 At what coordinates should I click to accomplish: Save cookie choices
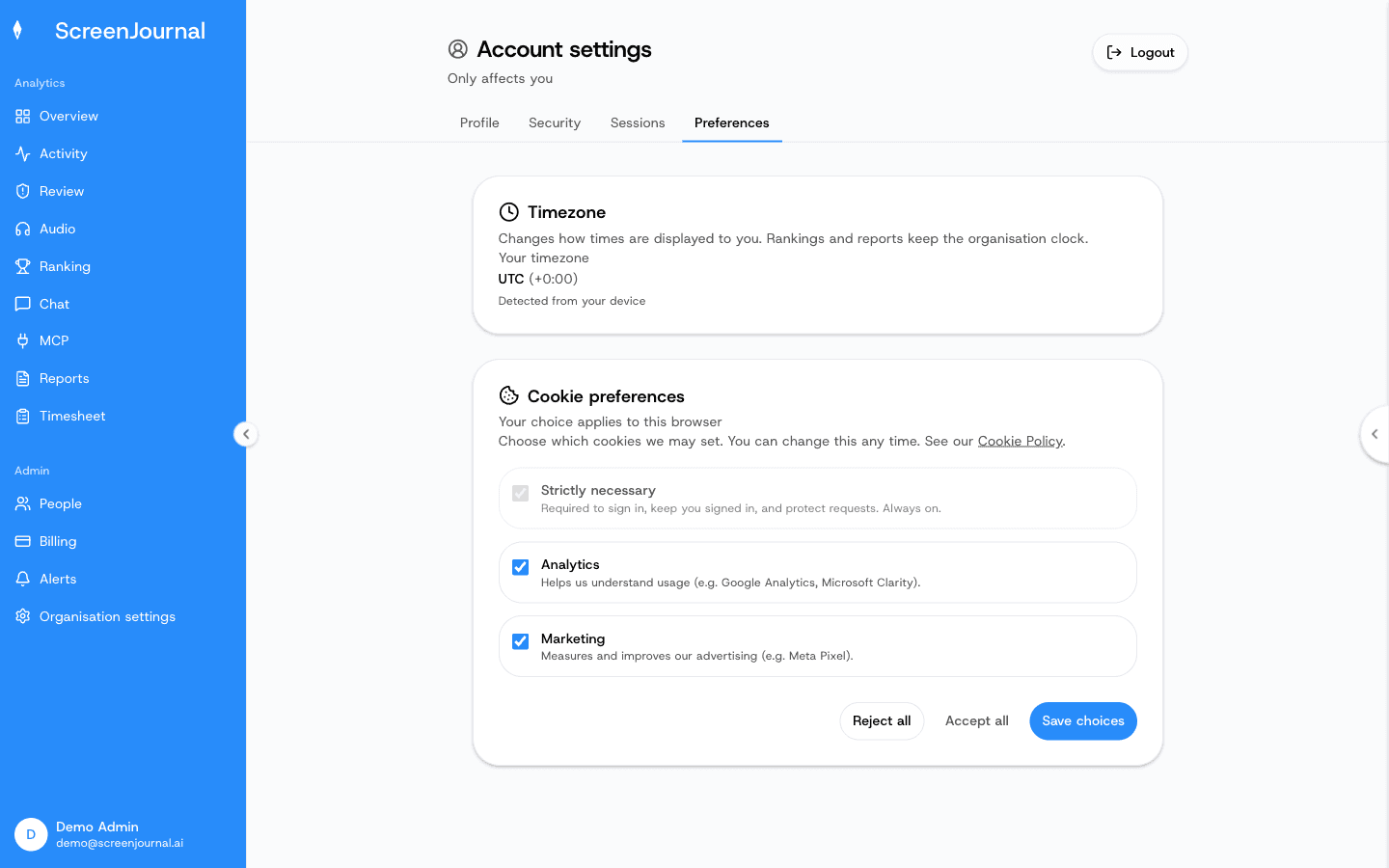(x=1083, y=721)
